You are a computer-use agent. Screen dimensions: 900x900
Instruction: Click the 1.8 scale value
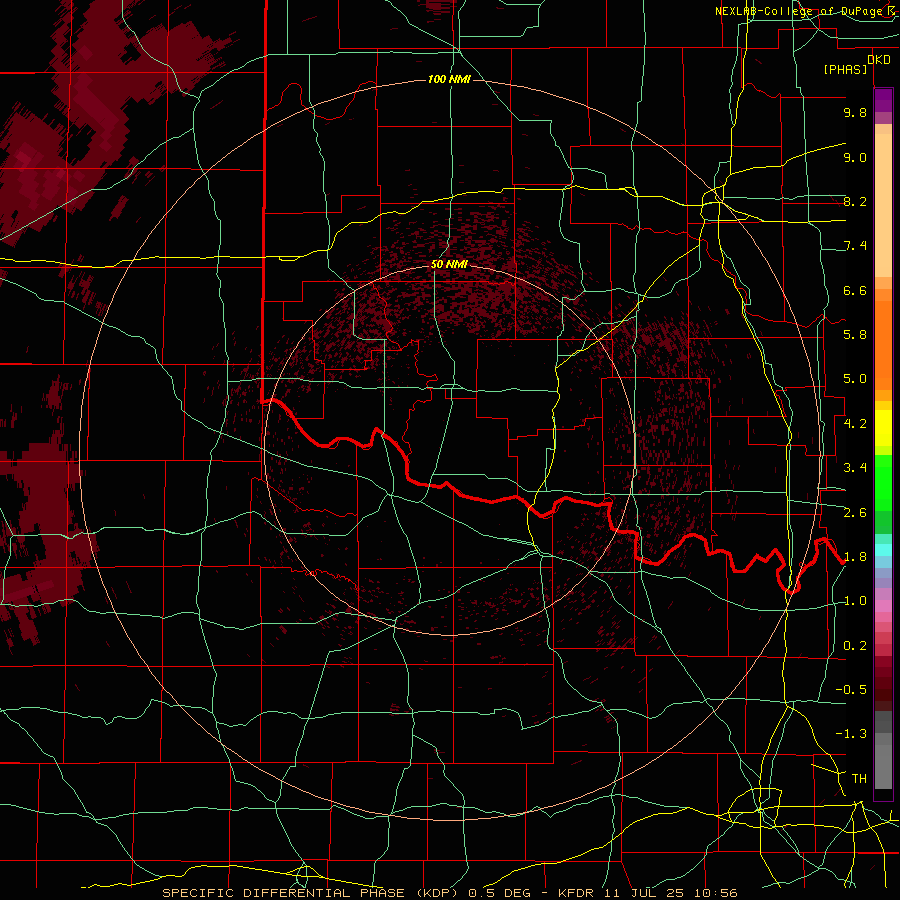855,557
